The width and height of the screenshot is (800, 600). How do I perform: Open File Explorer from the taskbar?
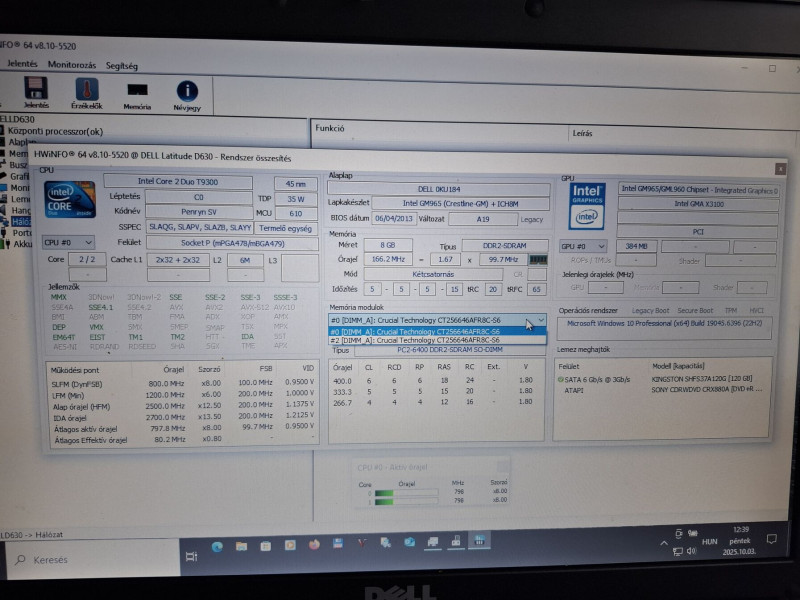click(x=241, y=546)
